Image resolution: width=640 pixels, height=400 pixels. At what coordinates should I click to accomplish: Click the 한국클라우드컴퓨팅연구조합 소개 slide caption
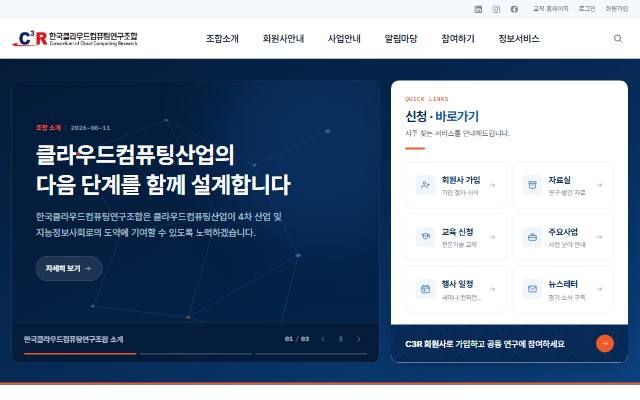tap(73, 339)
